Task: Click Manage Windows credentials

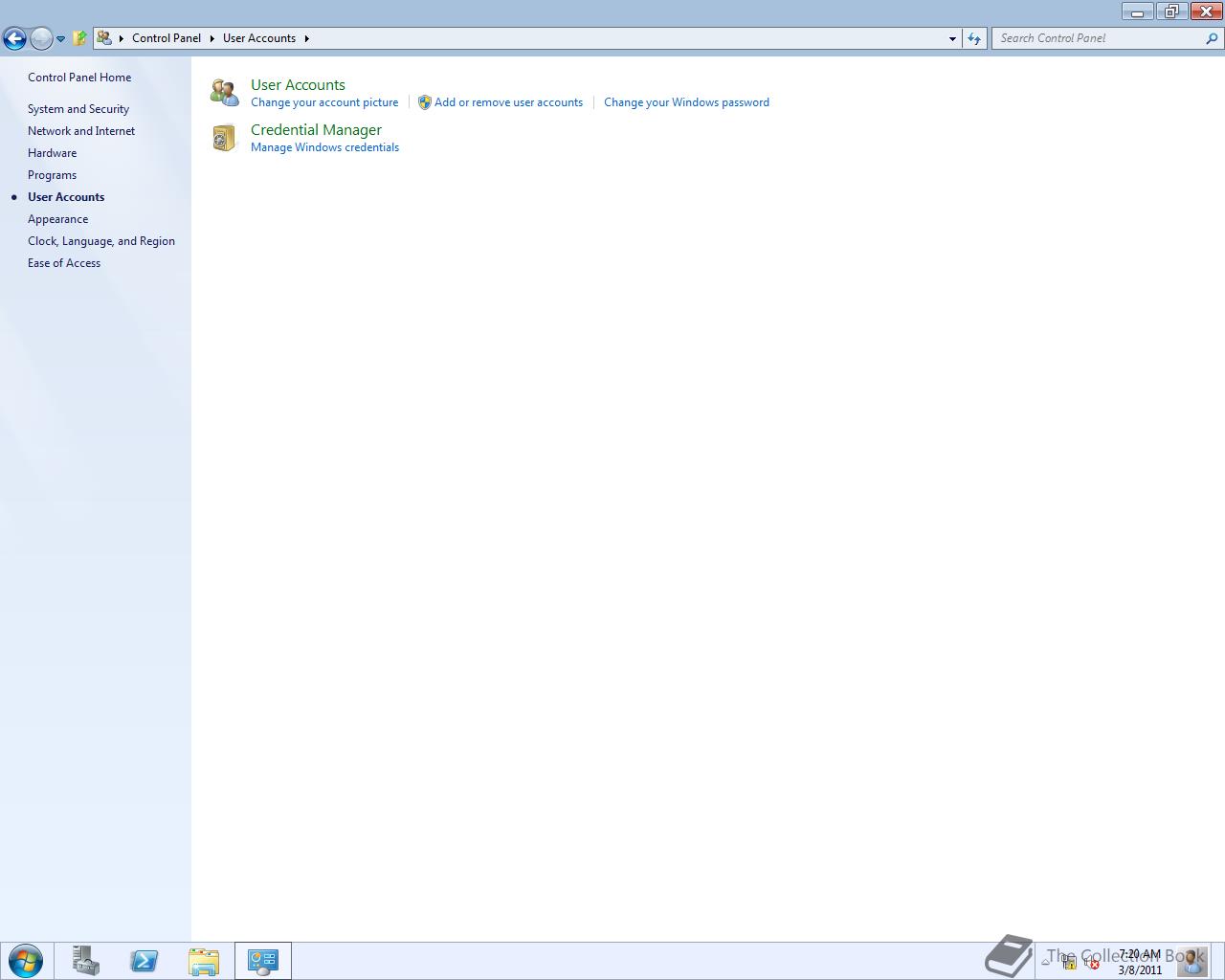Action: point(324,147)
